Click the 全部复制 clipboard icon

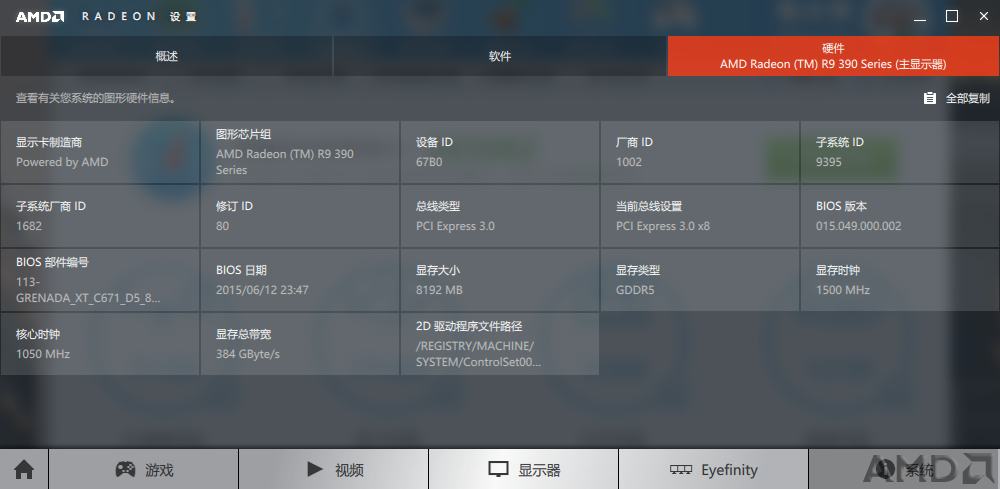click(930, 98)
